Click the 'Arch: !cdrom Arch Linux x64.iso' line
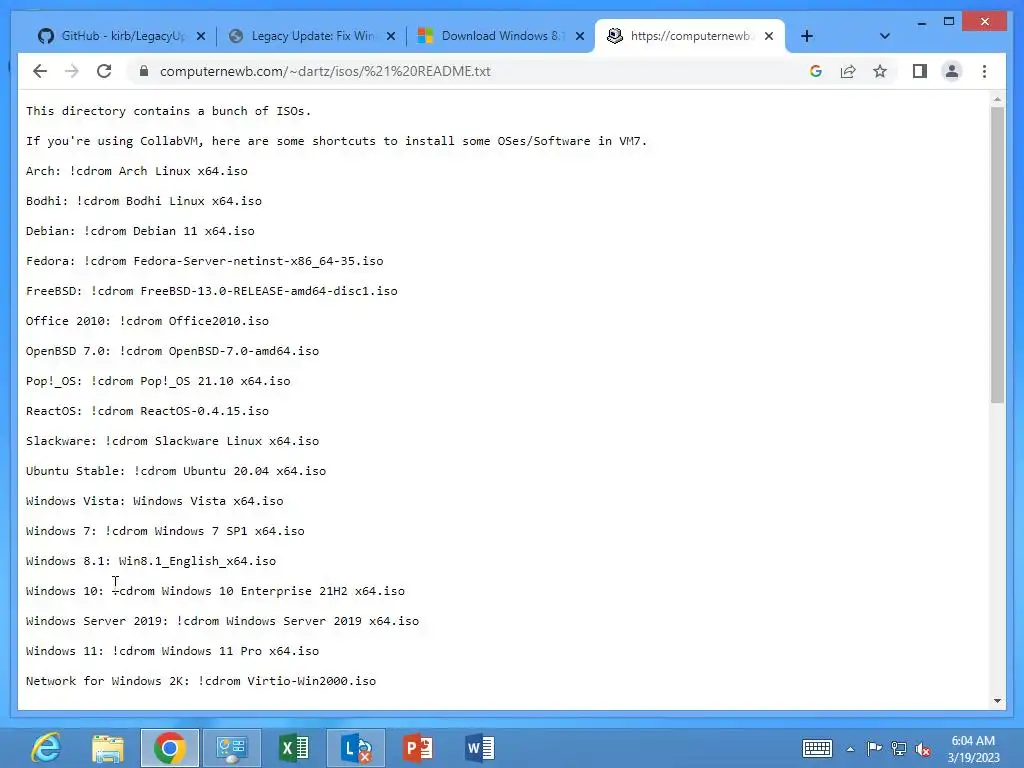 (136, 171)
